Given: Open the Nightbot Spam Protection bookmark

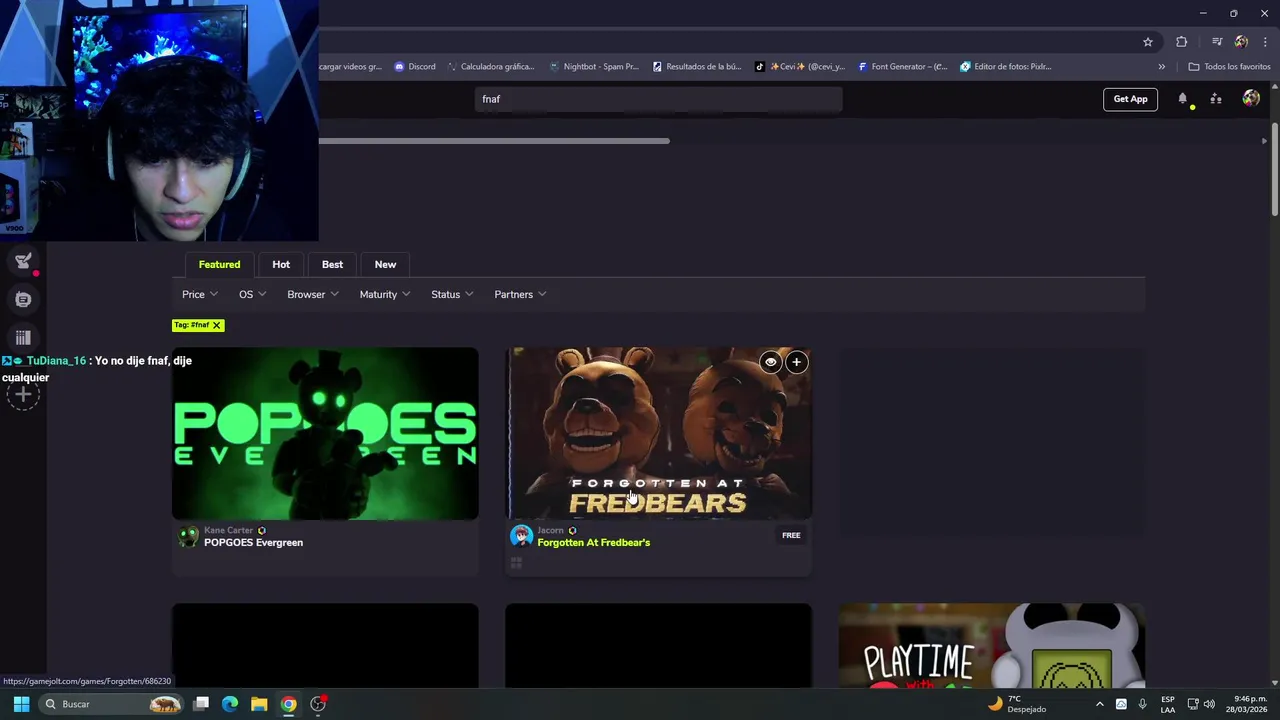Looking at the screenshot, I should click(x=594, y=67).
